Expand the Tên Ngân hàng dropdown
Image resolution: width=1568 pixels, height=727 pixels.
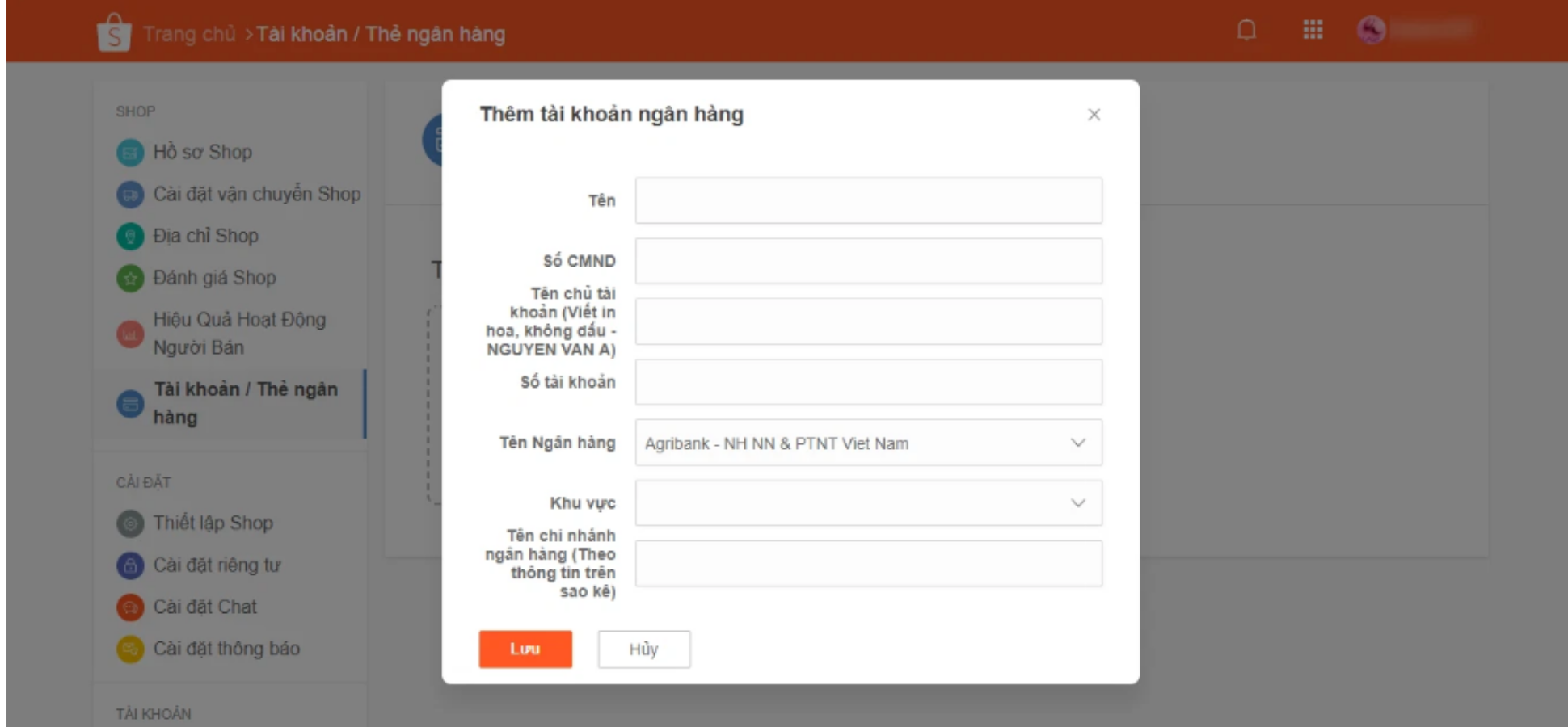868,443
